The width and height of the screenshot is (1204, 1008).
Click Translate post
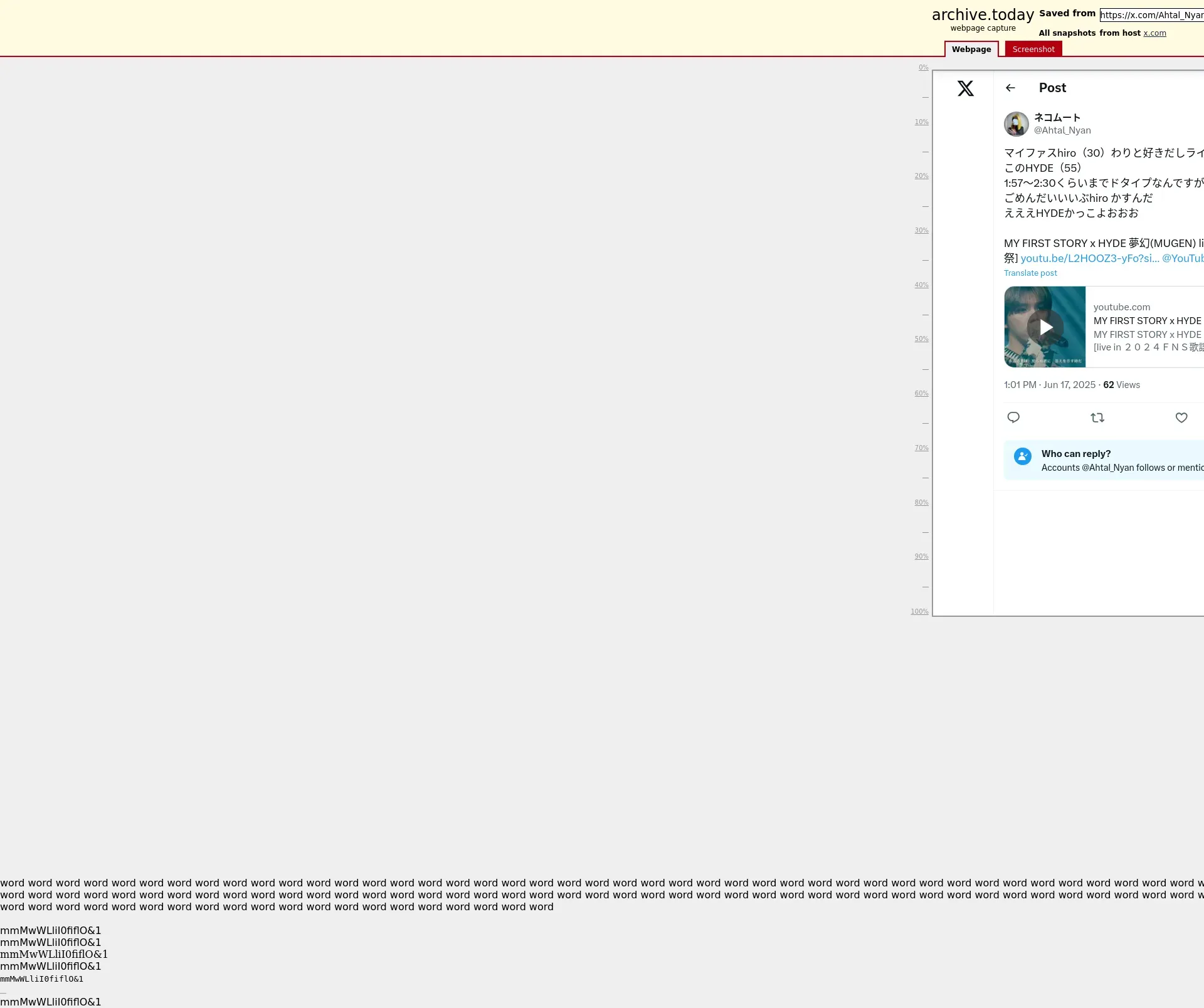point(1030,273)
